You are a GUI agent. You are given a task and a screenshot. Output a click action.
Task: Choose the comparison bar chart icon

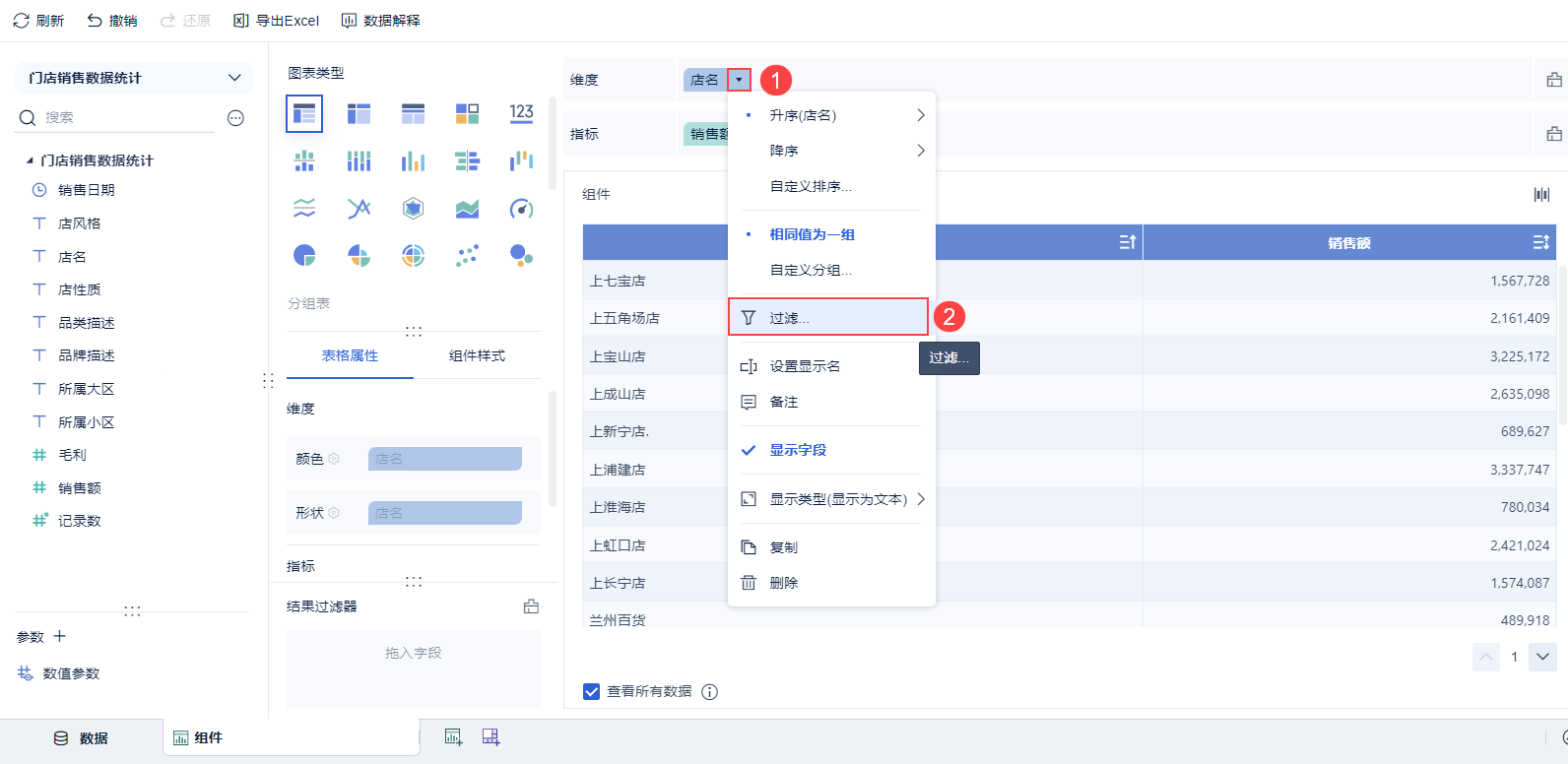467,160
